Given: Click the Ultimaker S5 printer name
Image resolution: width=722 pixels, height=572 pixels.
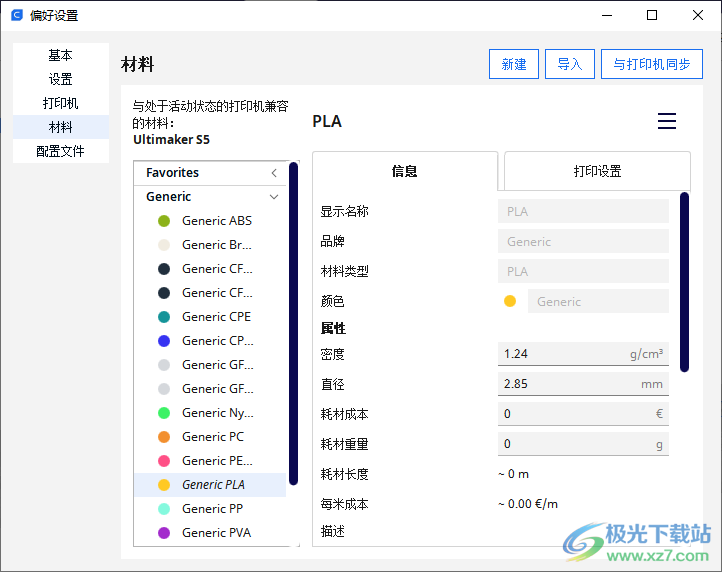Looking at the screenshot, I should [171, 140].
